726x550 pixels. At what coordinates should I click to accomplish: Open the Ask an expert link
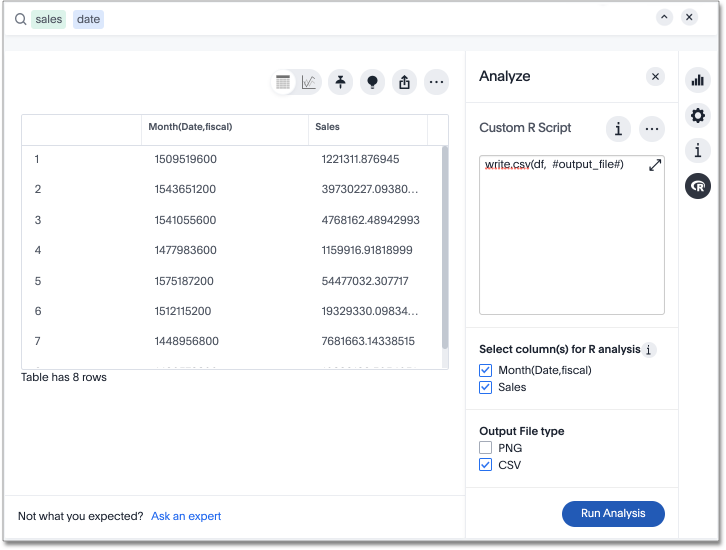[x=186, y=516]
